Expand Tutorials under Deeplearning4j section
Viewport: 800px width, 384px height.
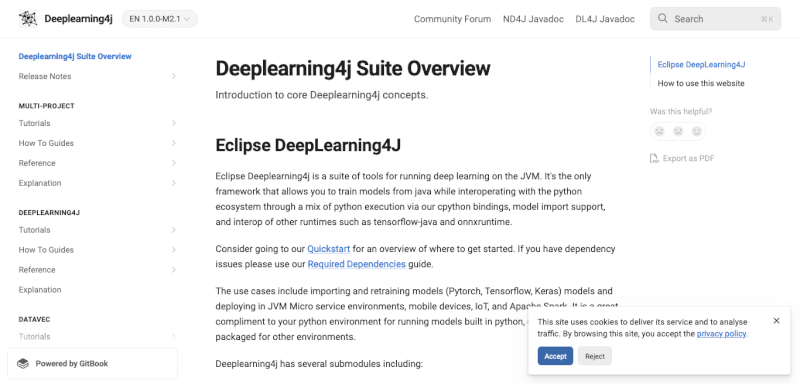pos(173,230)
